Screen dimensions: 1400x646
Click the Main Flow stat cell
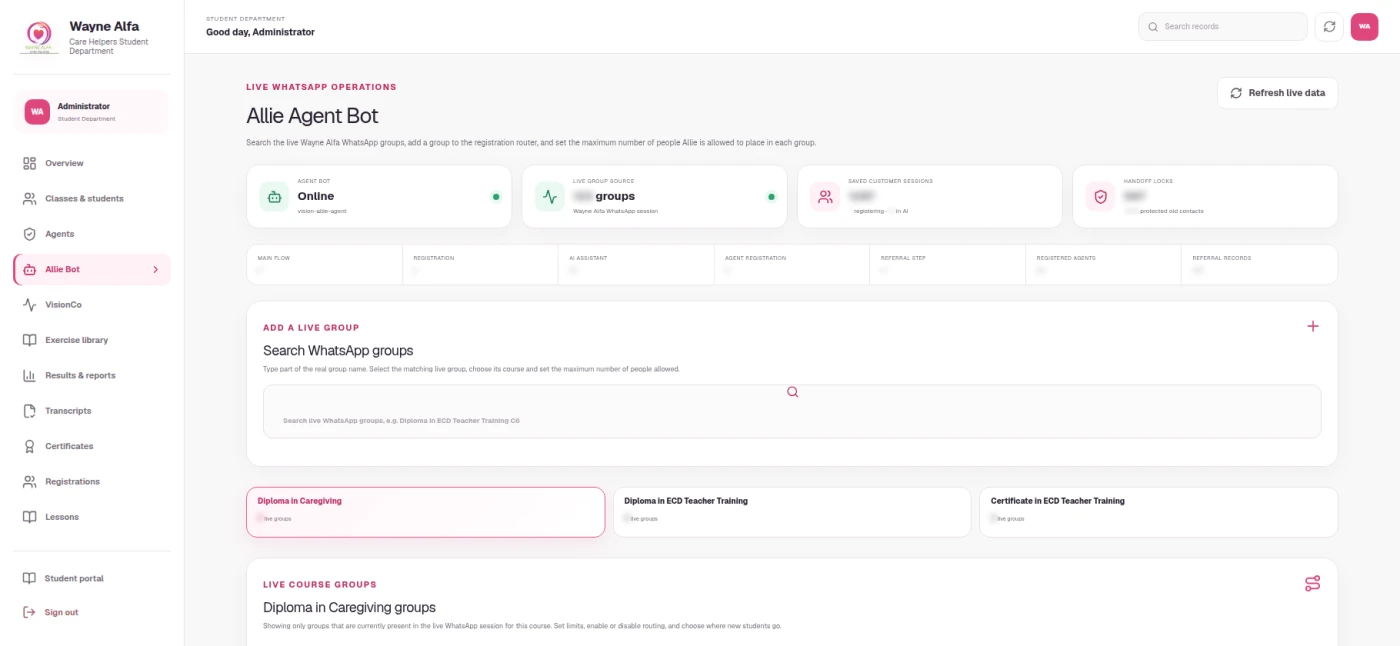click(x=325, y=265)
